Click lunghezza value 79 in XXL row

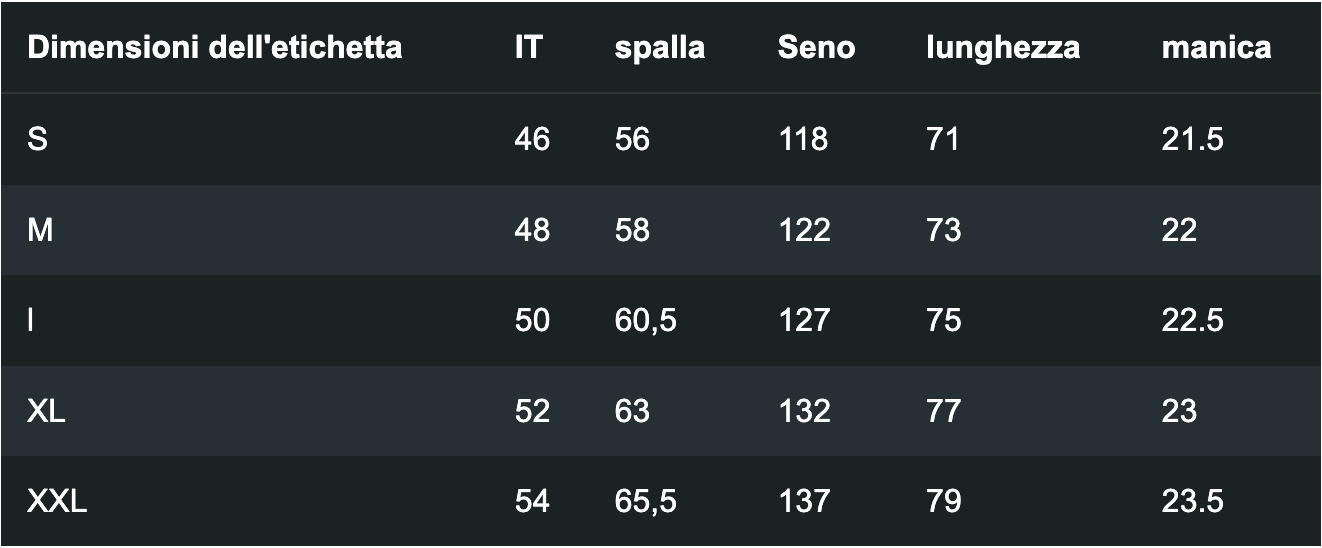(x=943, y=501)
